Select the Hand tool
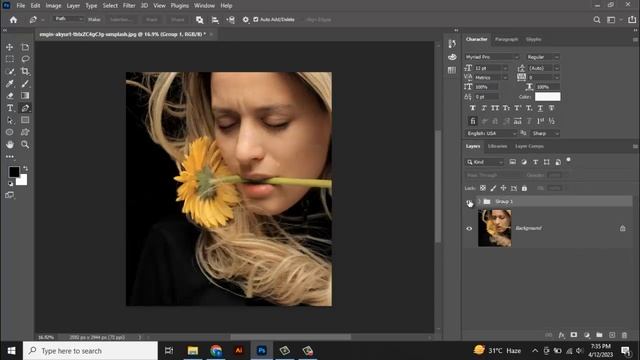640x360 pixels. click(9, 144)
